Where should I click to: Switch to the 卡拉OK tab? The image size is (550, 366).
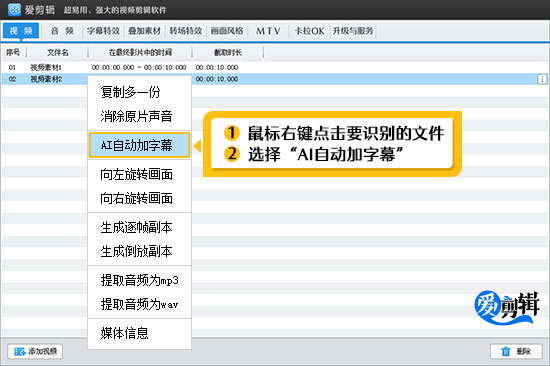pos(309,31)
